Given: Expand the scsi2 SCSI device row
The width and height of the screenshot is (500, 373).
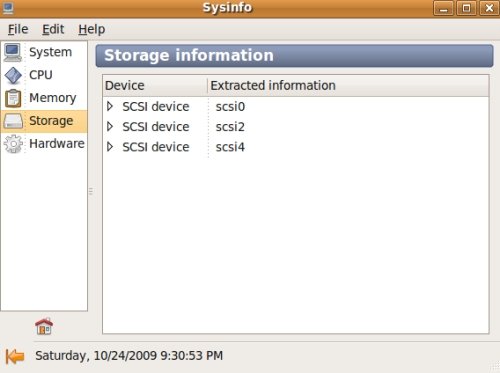Looking at the screenshot, I should coord(110,127).
